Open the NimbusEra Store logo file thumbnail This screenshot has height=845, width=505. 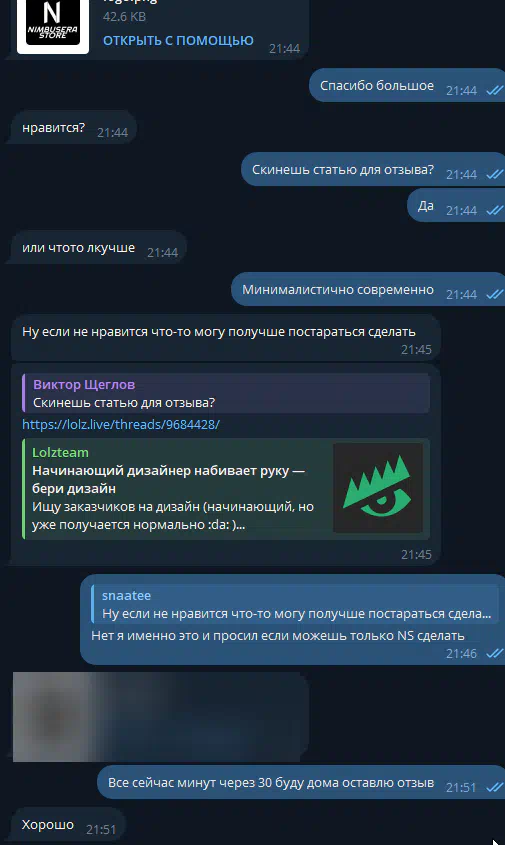[x=53, y=26]
